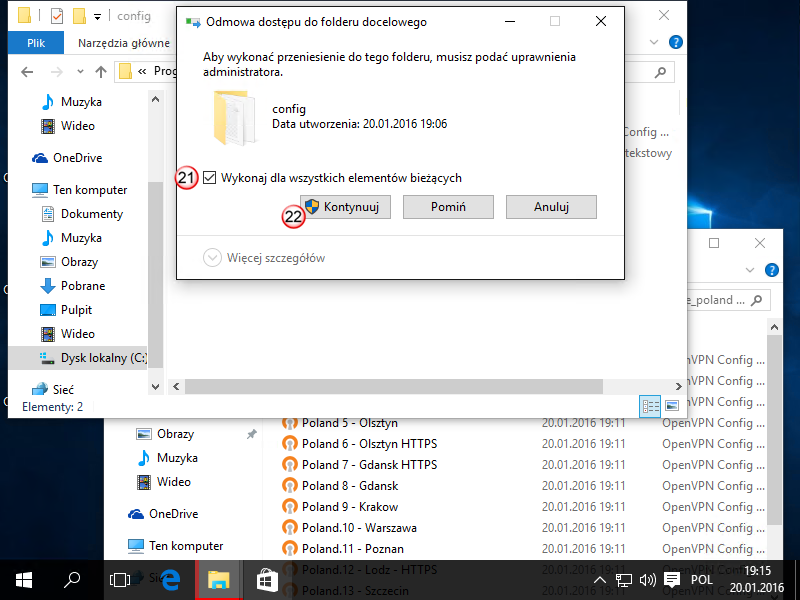Click the Properties checkmark quick access icon
This screenshot has height=600, width=800.
[x=57, y=16]
